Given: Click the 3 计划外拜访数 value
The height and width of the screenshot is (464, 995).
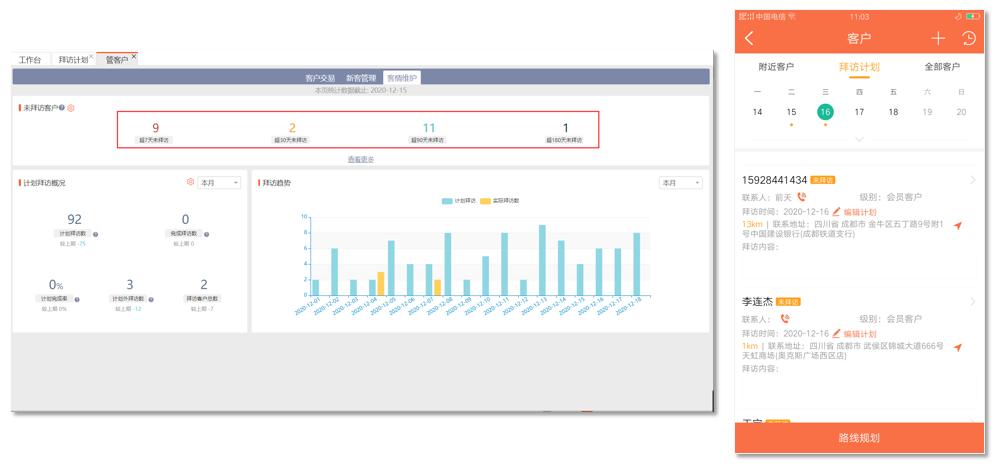Looking at the screenshot, I should point(129,285).
